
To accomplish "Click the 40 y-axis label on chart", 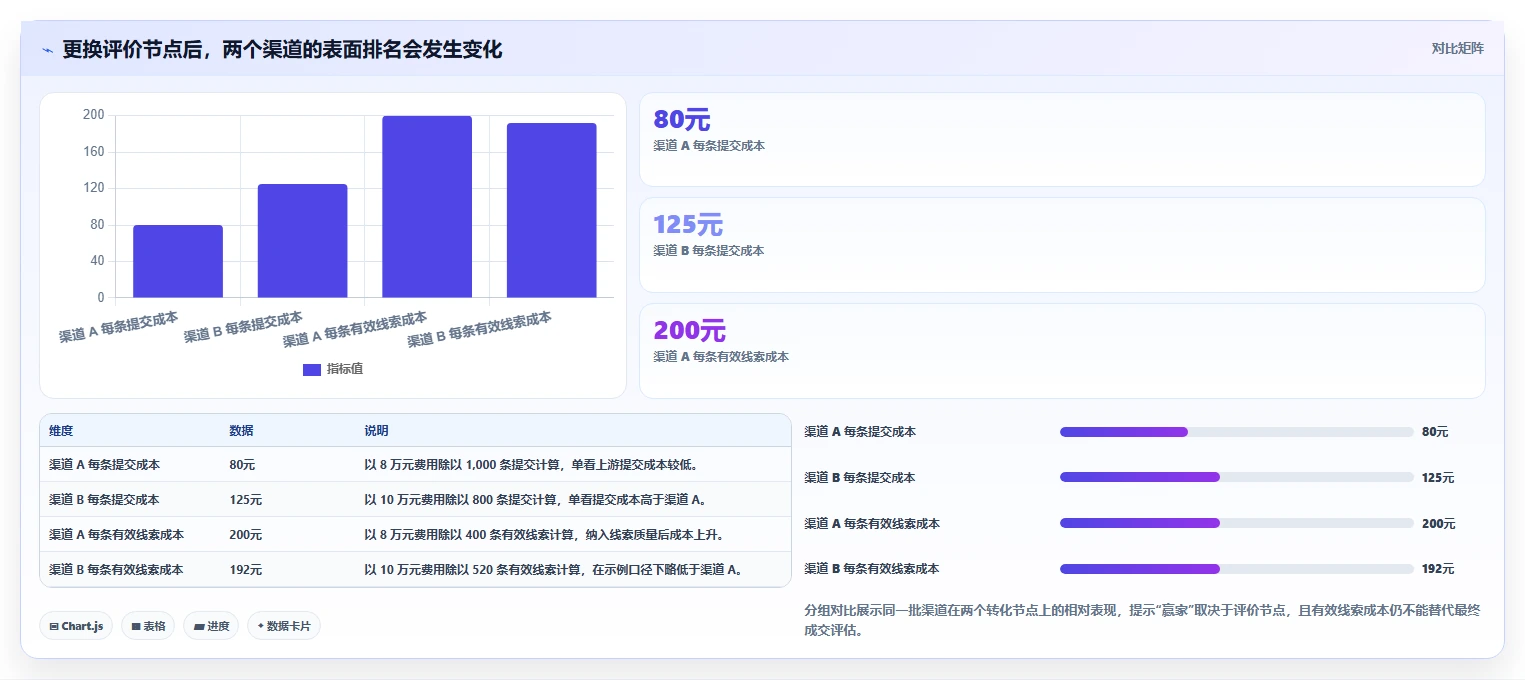I will click(x=97, y=261).
